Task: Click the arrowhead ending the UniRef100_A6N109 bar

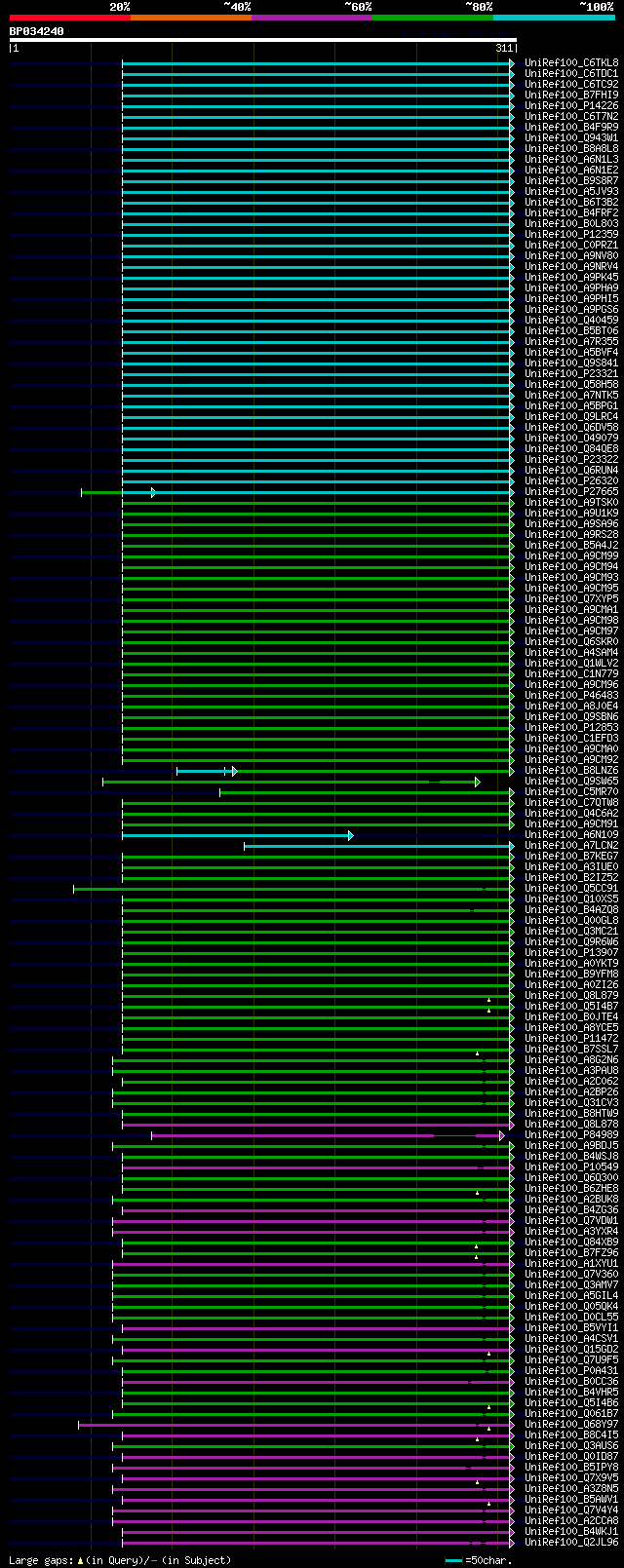Action: (x=351, y=835)
